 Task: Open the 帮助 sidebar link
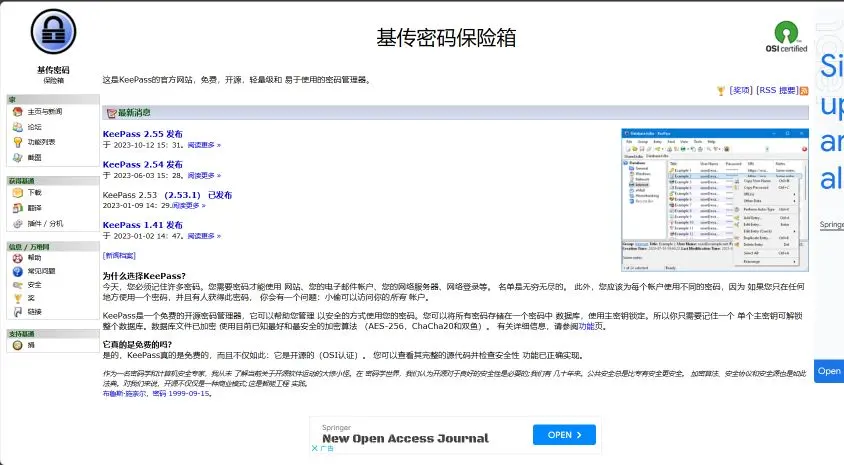34,258
